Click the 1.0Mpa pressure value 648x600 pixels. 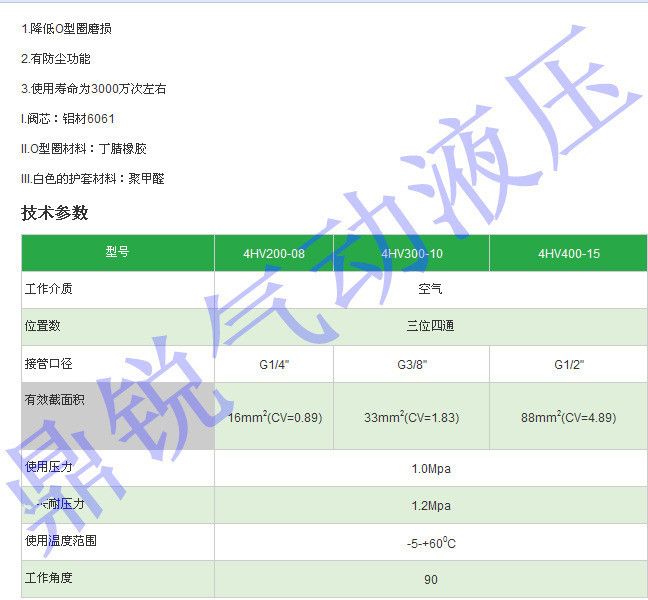[x=430, y=469]
